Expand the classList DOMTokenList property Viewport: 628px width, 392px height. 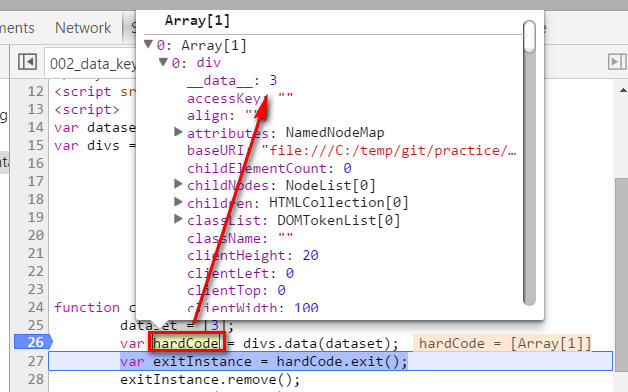(178, 219)
